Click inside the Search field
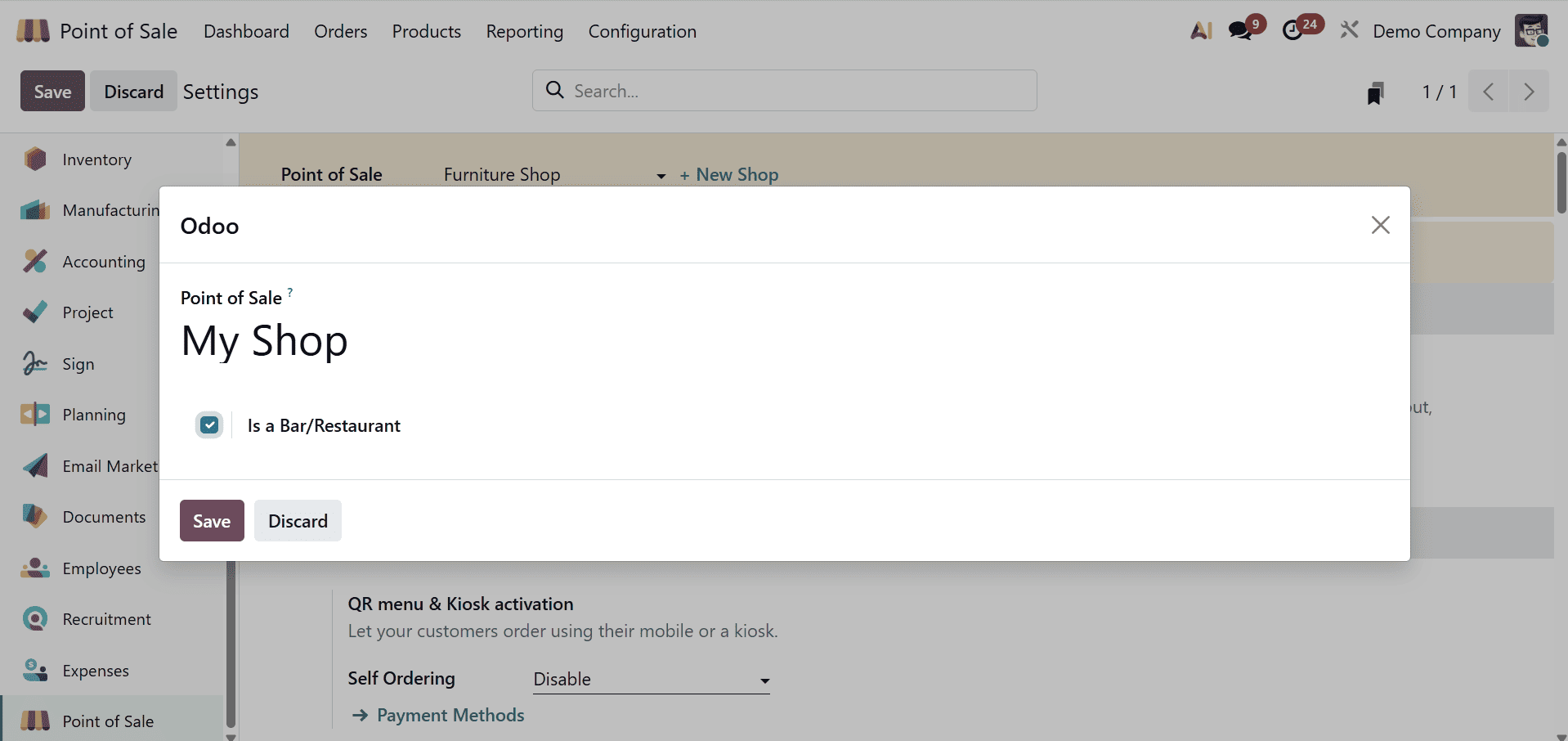Screen dimensions: 1568x741 (783, 91)
